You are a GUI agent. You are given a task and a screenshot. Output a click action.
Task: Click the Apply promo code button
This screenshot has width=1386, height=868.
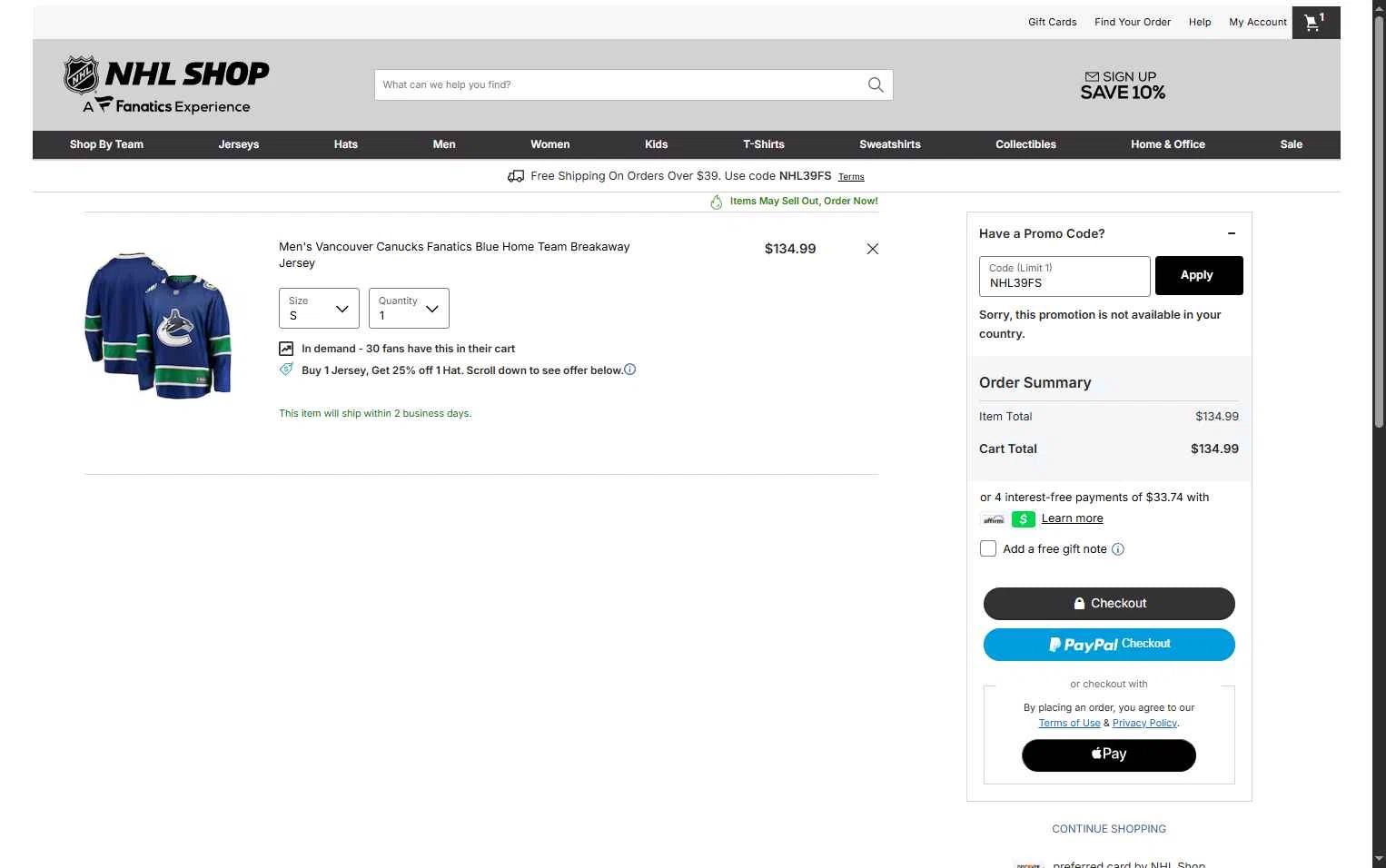click(1199, 275)
